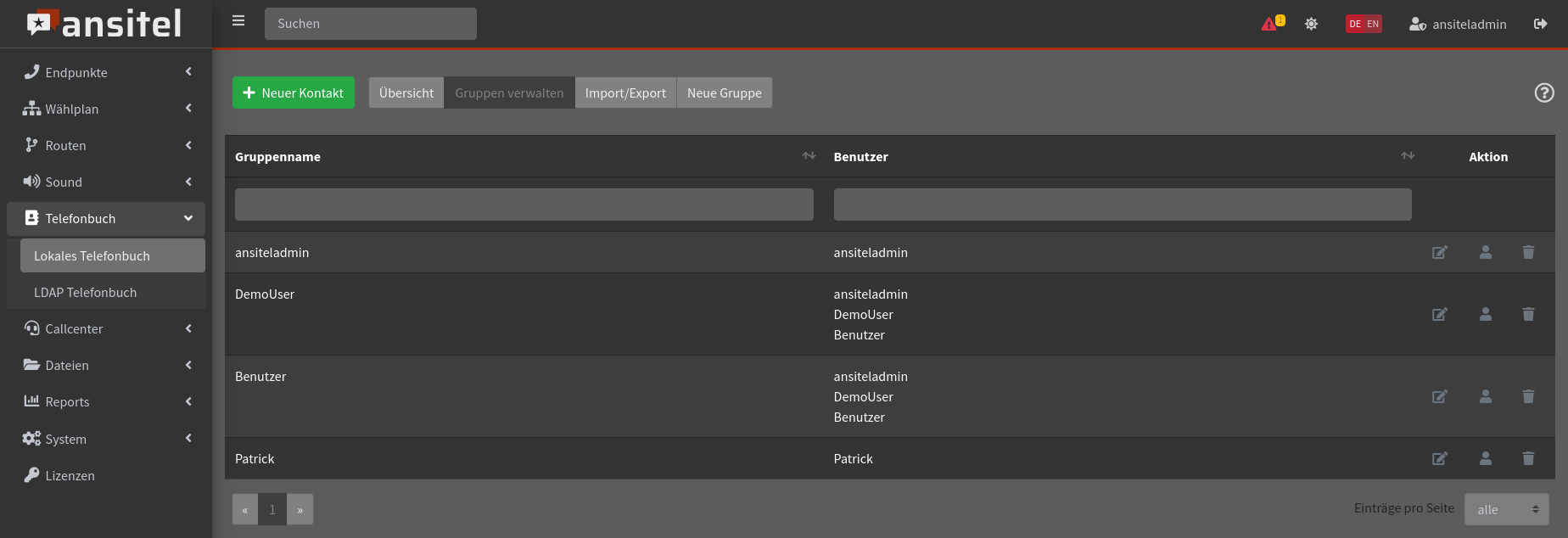
Task: Edit the DemoUser group entry
Action: point(1439,314)
